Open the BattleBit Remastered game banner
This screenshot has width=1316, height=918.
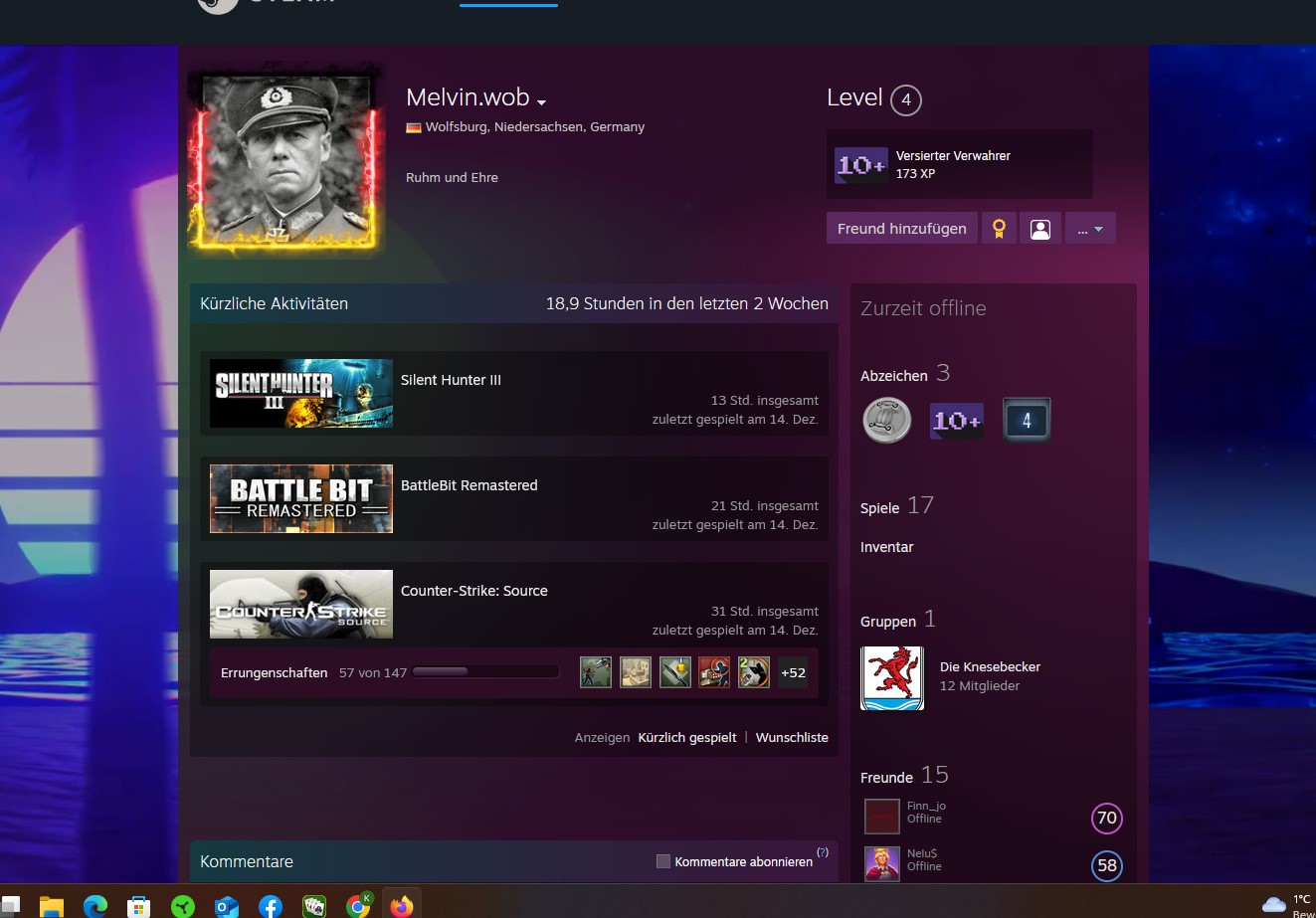(x=301, y=498)
